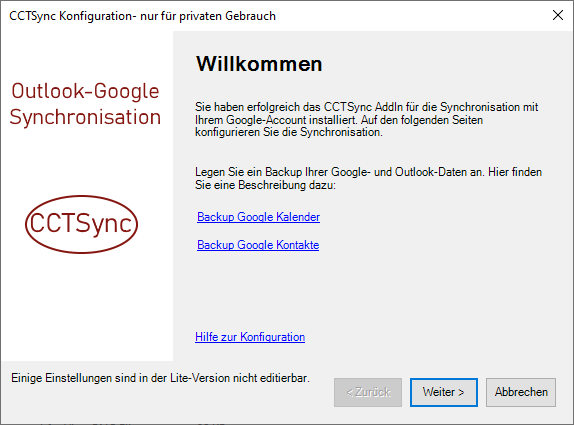Open the Backup Google Kalender link
574x425 pixels.
tap(258, 217)
